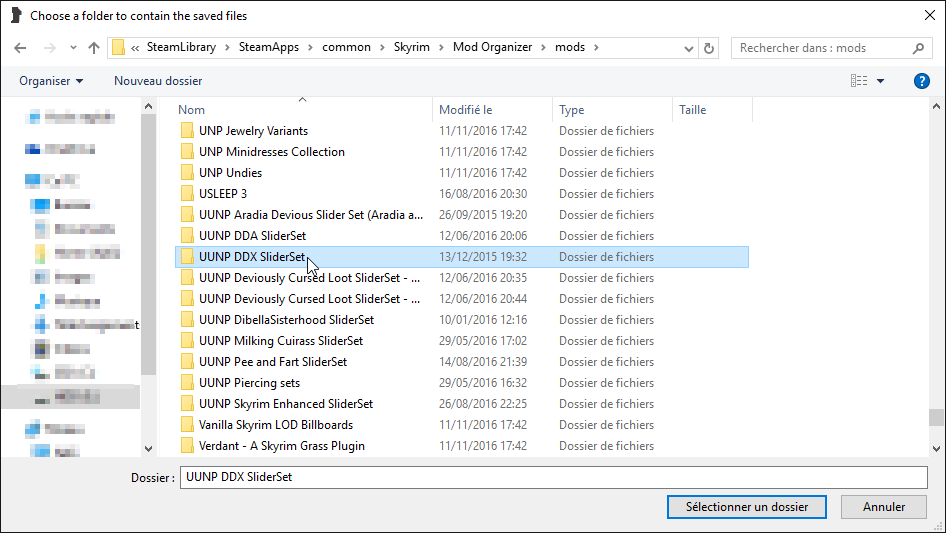Select UUNP Aradia Devious Slider Set folder
Image resolution: width=946 pixels, height=533 pixels.
click(x=462, y=215)
